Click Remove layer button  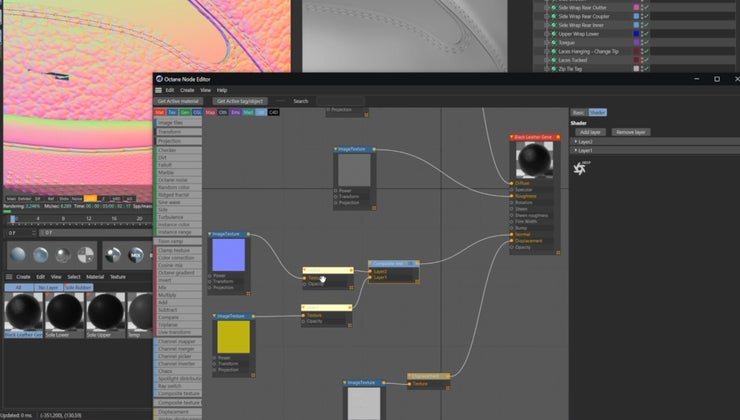pos(631,132)
